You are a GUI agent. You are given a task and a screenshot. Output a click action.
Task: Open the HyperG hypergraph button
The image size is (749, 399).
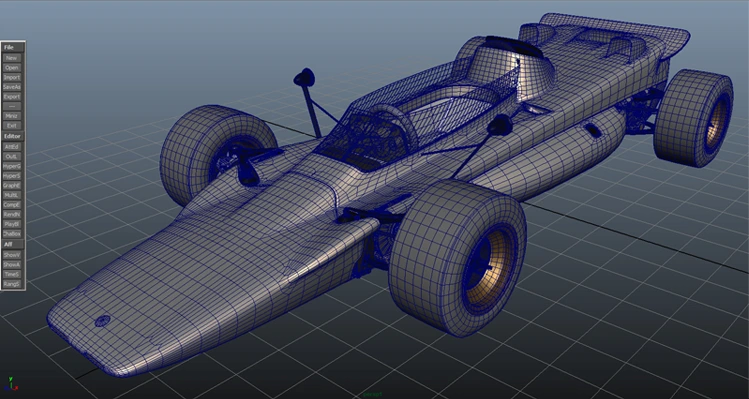coord(11,166)
